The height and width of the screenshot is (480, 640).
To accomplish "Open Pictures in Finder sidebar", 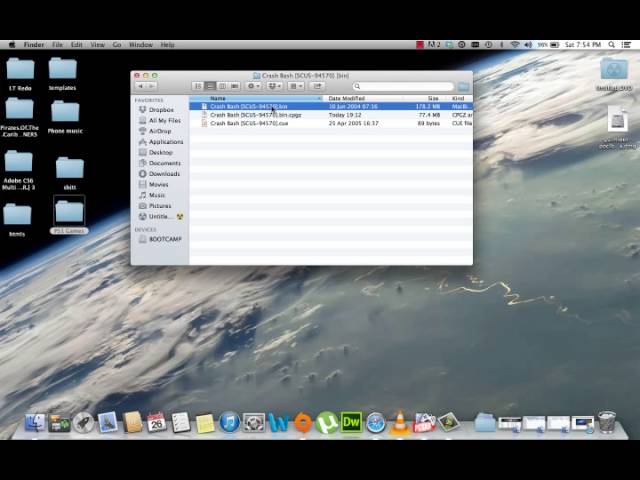I will [160, 206].
